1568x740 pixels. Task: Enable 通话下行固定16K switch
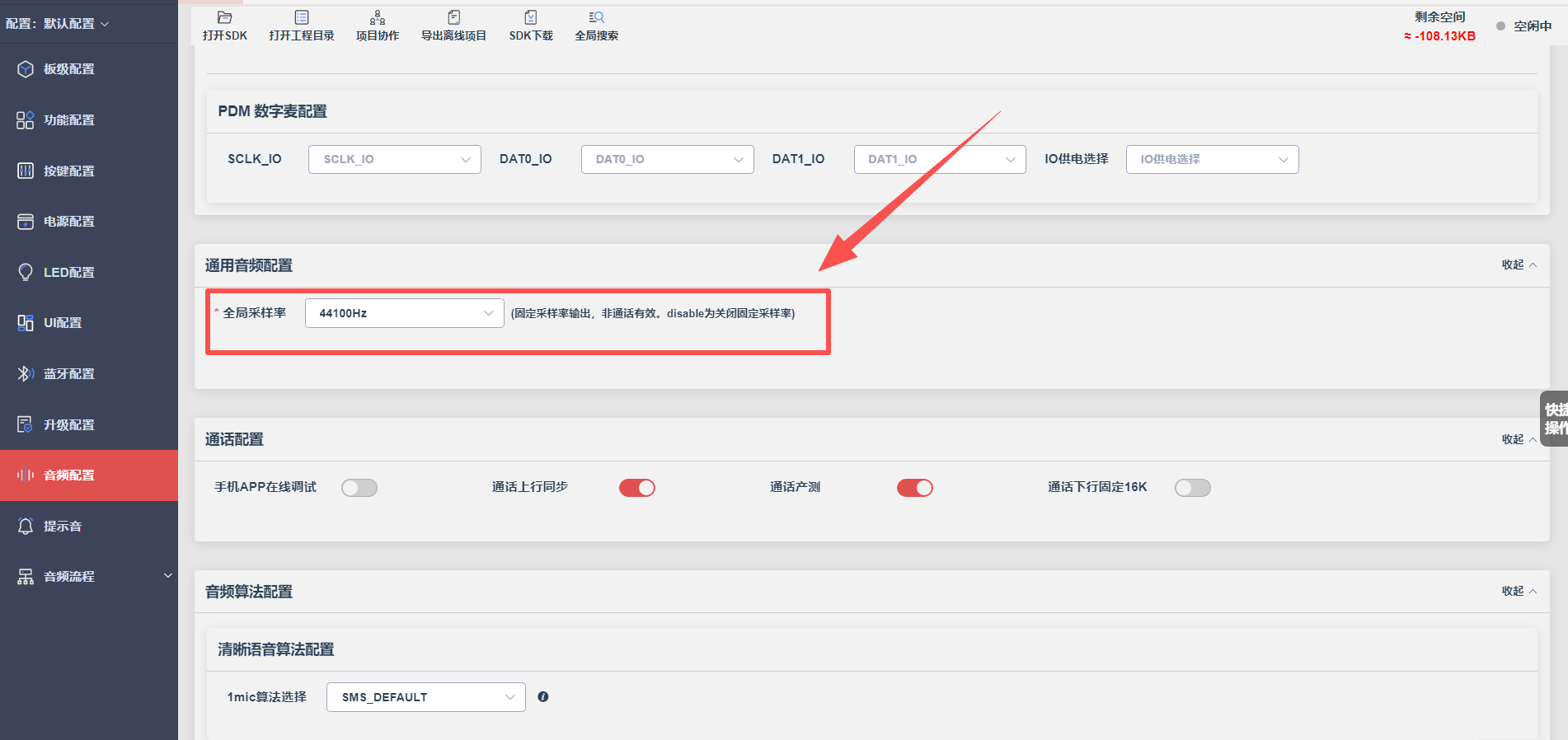click(x=1193, y=488)
